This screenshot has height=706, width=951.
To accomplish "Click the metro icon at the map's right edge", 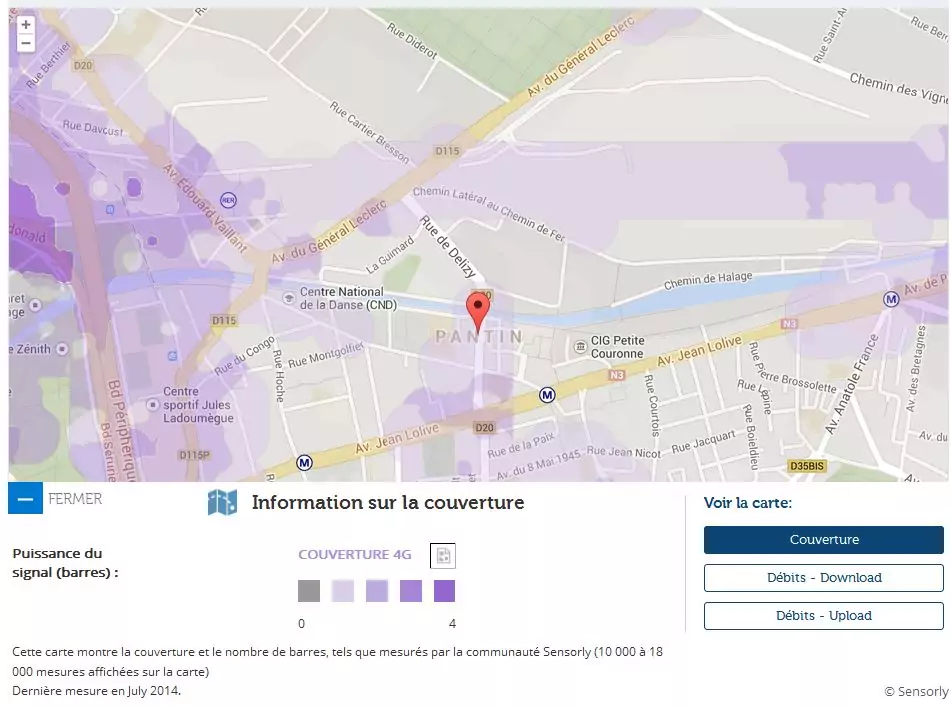I will tap(891, 299).
